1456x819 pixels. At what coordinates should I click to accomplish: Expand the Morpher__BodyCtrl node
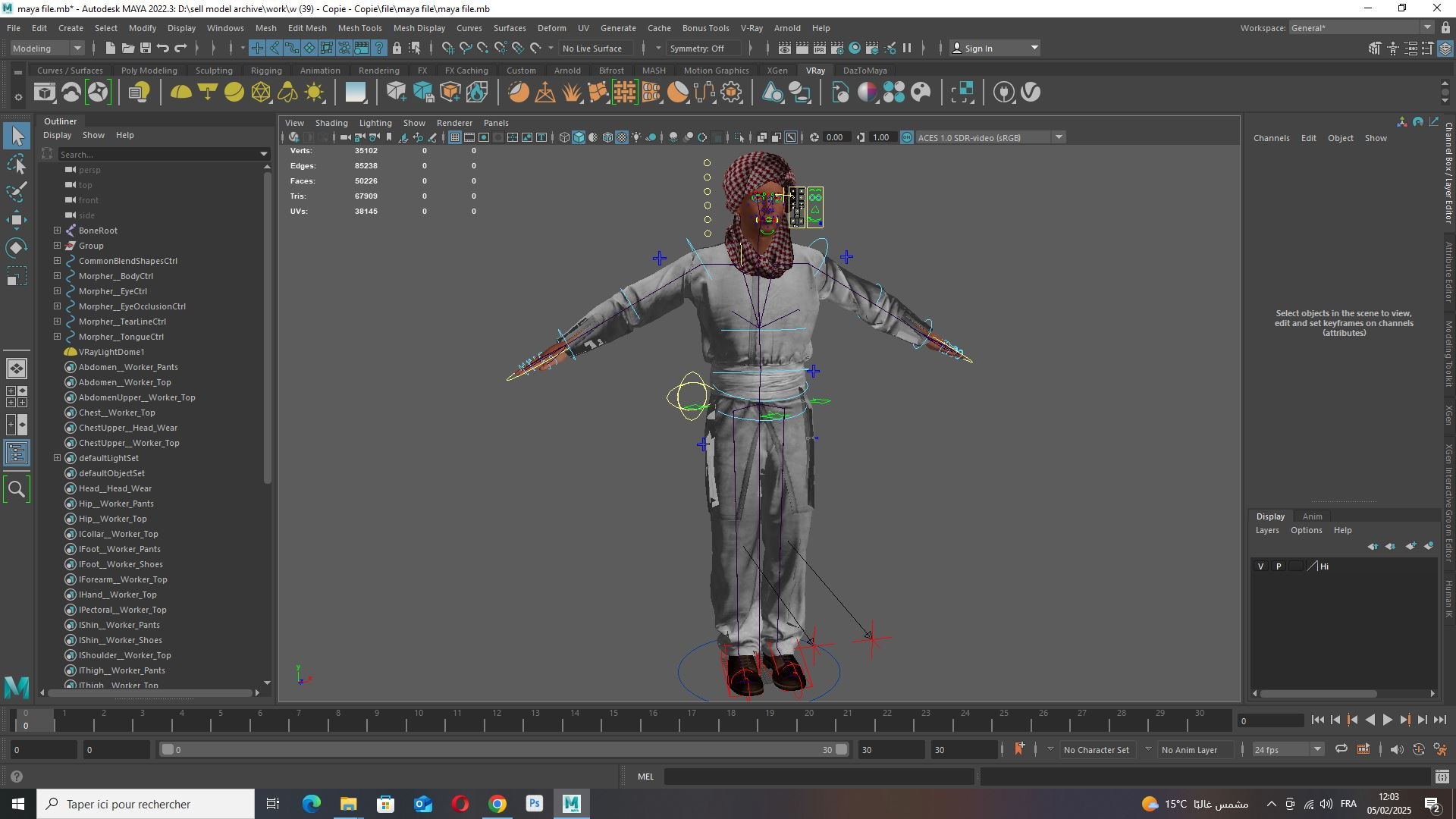tap(57, 276)
